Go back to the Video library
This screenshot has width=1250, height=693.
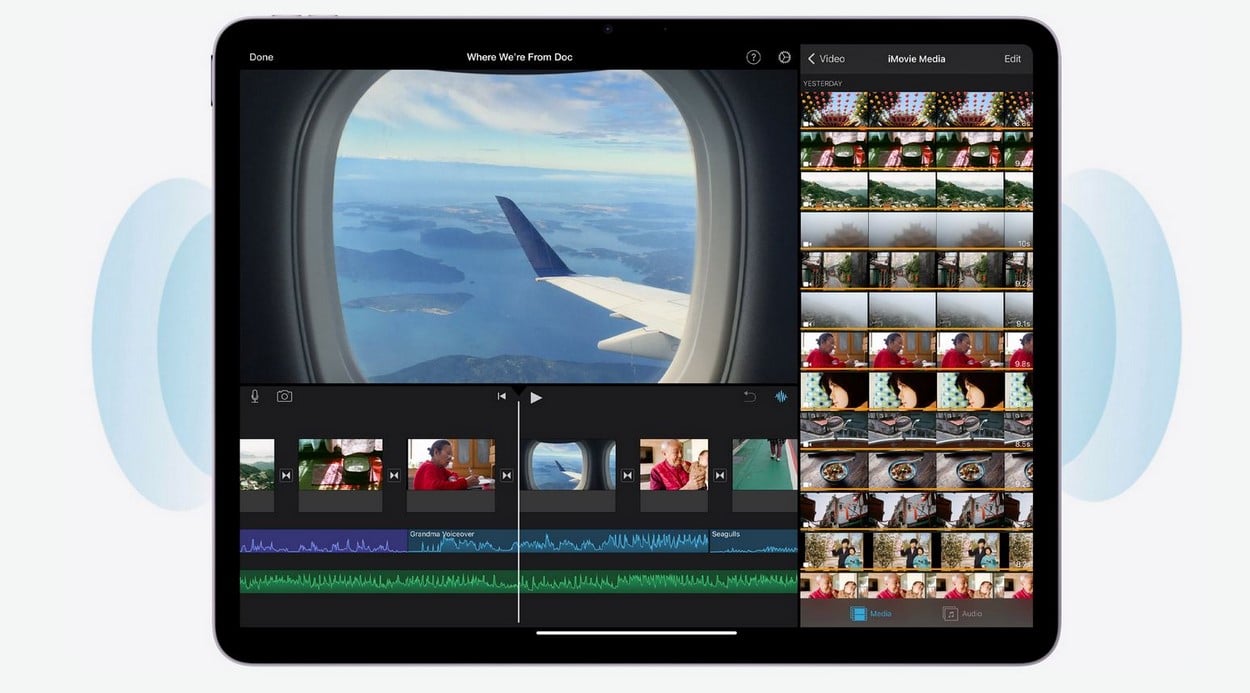(826, 59)
